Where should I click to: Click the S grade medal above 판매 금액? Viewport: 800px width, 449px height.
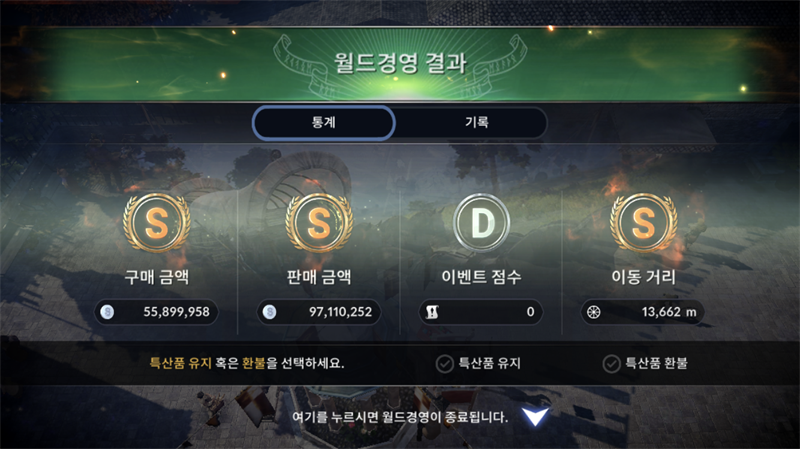click(x=319, y=222)
